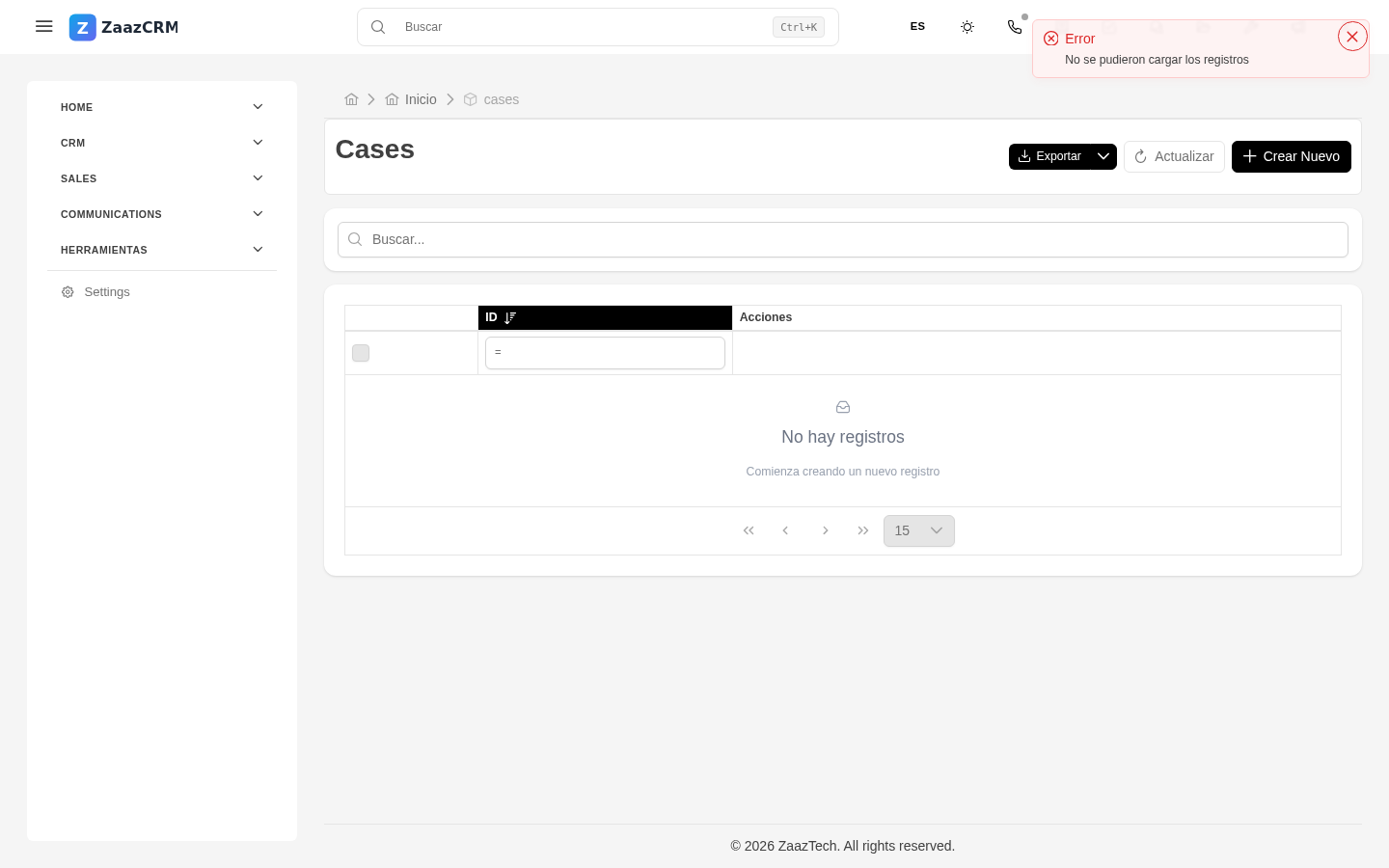The image size is (1389, 868).
Task: Click the ZaazCRM logo
Action: point(123,27)
